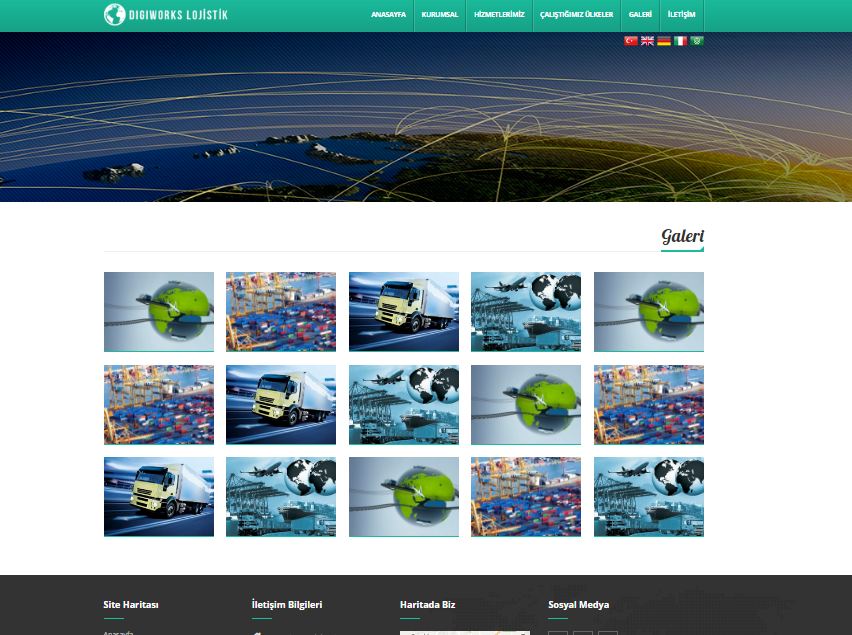Click the İletişim Bilgileri footer heading
852x635 pixels.
pos(287,605)
